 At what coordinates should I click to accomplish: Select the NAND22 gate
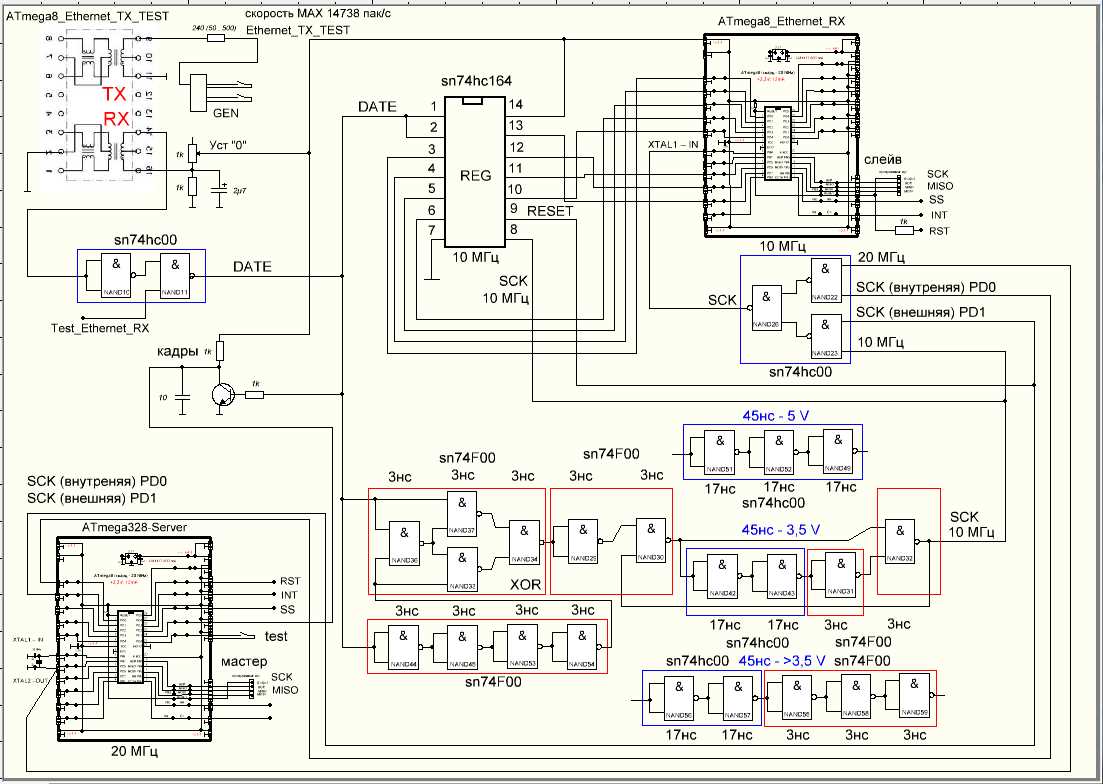(824, 281)
